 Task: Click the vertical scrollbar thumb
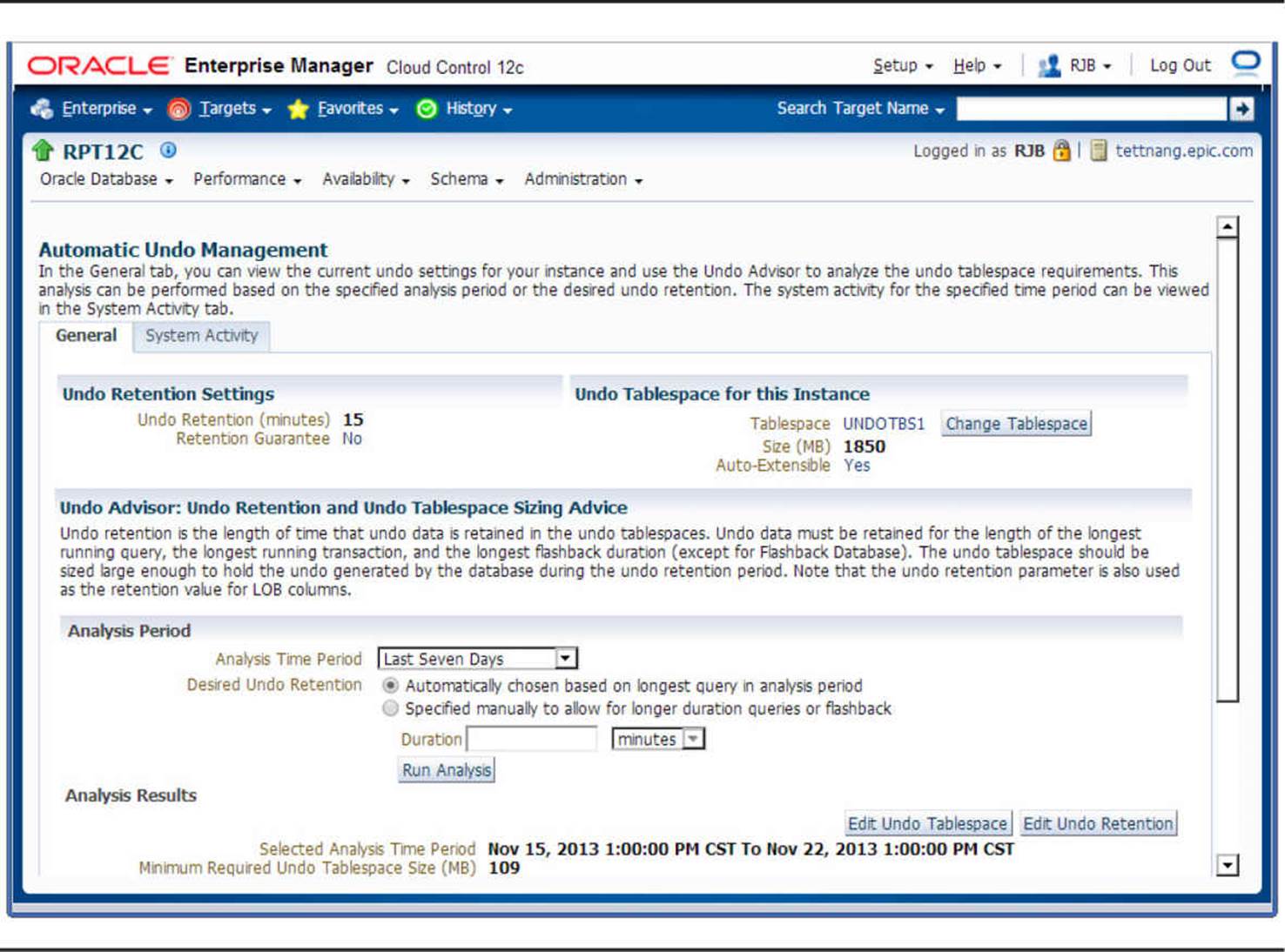1227,470
